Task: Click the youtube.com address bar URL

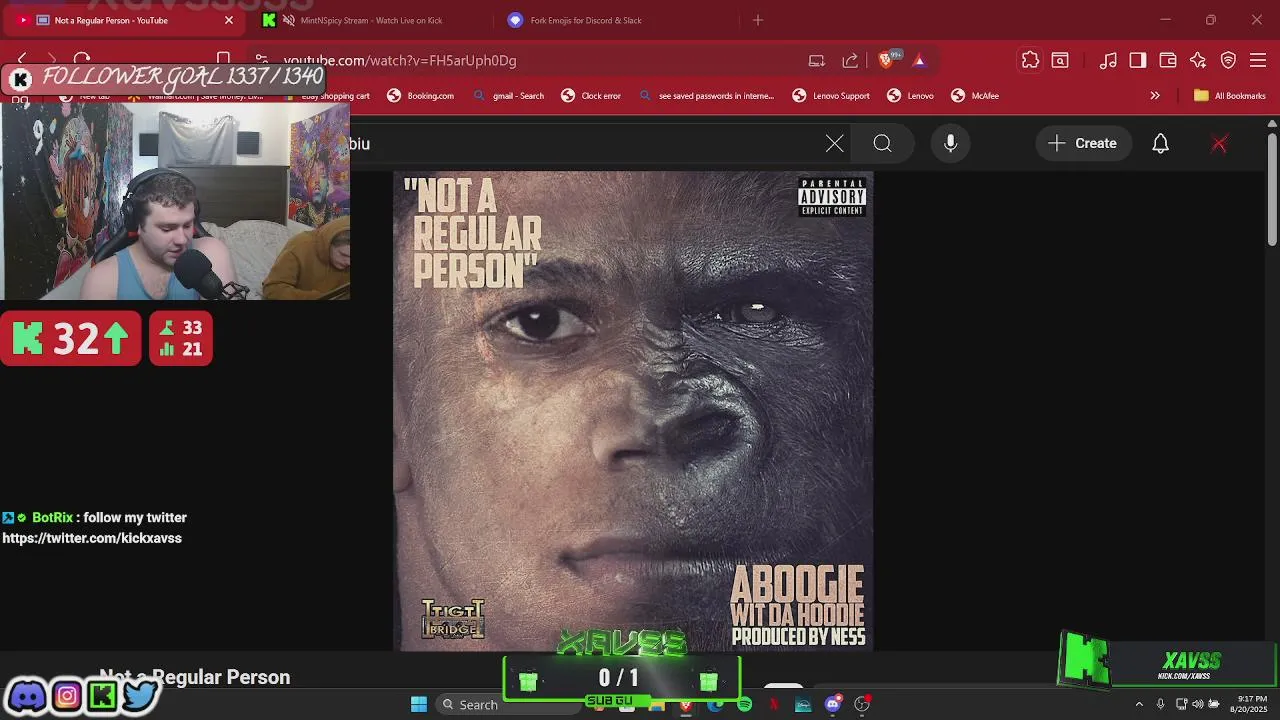Action: point(400,60)
